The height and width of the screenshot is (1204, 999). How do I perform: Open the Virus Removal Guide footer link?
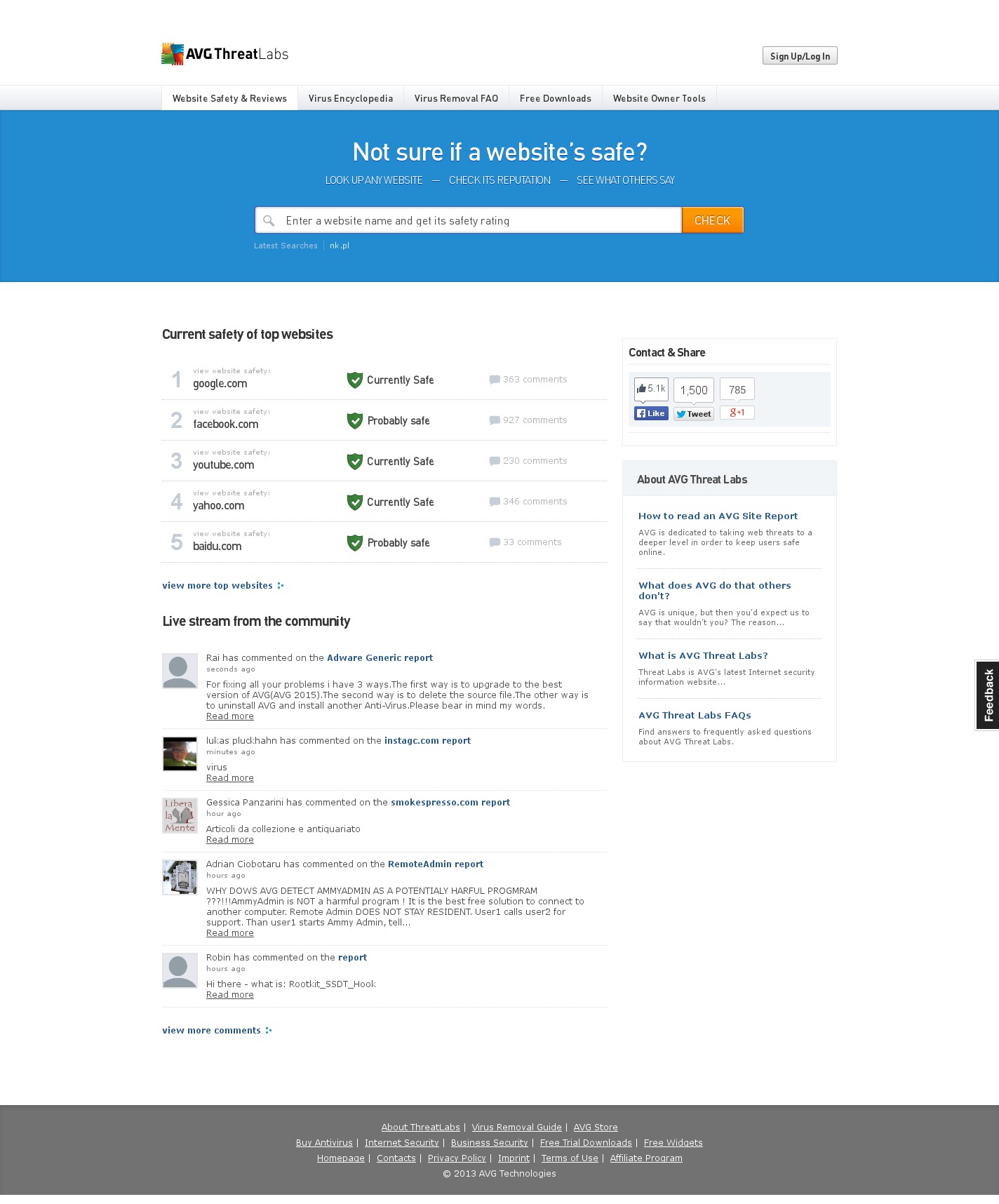pyautogui.click(x=517, y=1128)
